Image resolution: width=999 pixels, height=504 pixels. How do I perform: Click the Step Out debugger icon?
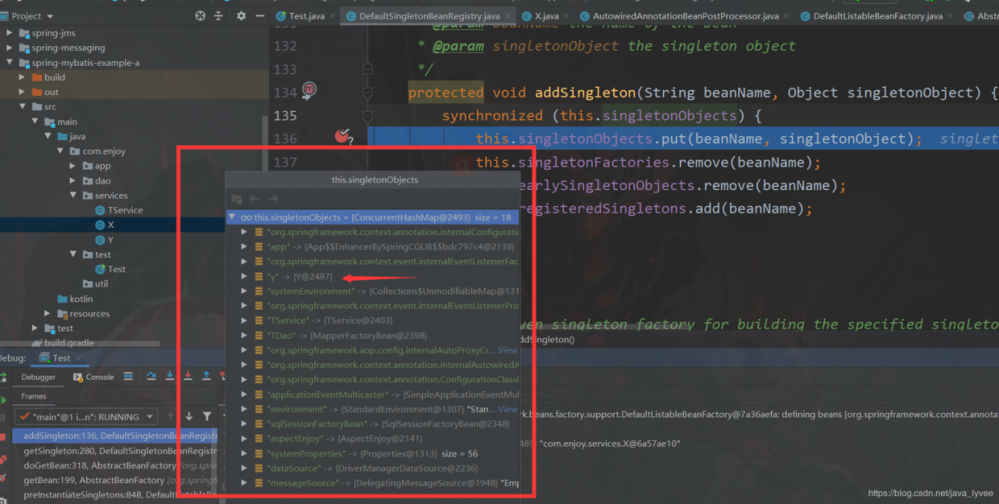click(206, 376)
